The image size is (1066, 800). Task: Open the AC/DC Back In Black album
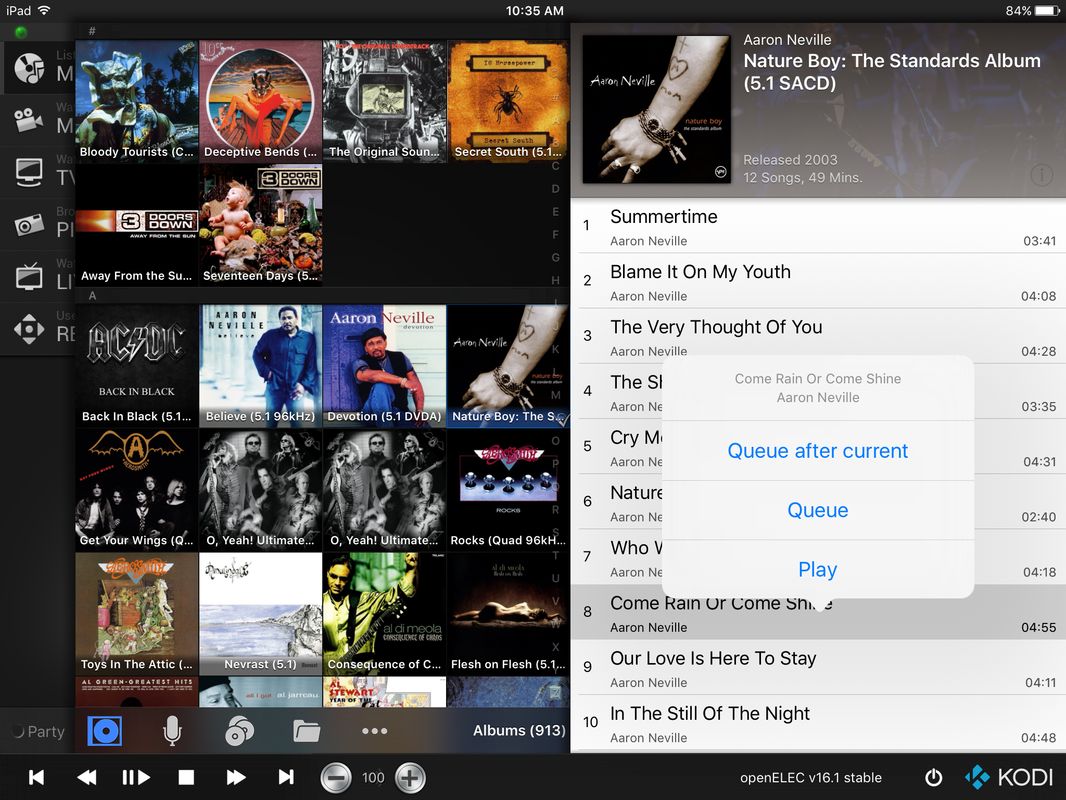[x=137, y=366]
